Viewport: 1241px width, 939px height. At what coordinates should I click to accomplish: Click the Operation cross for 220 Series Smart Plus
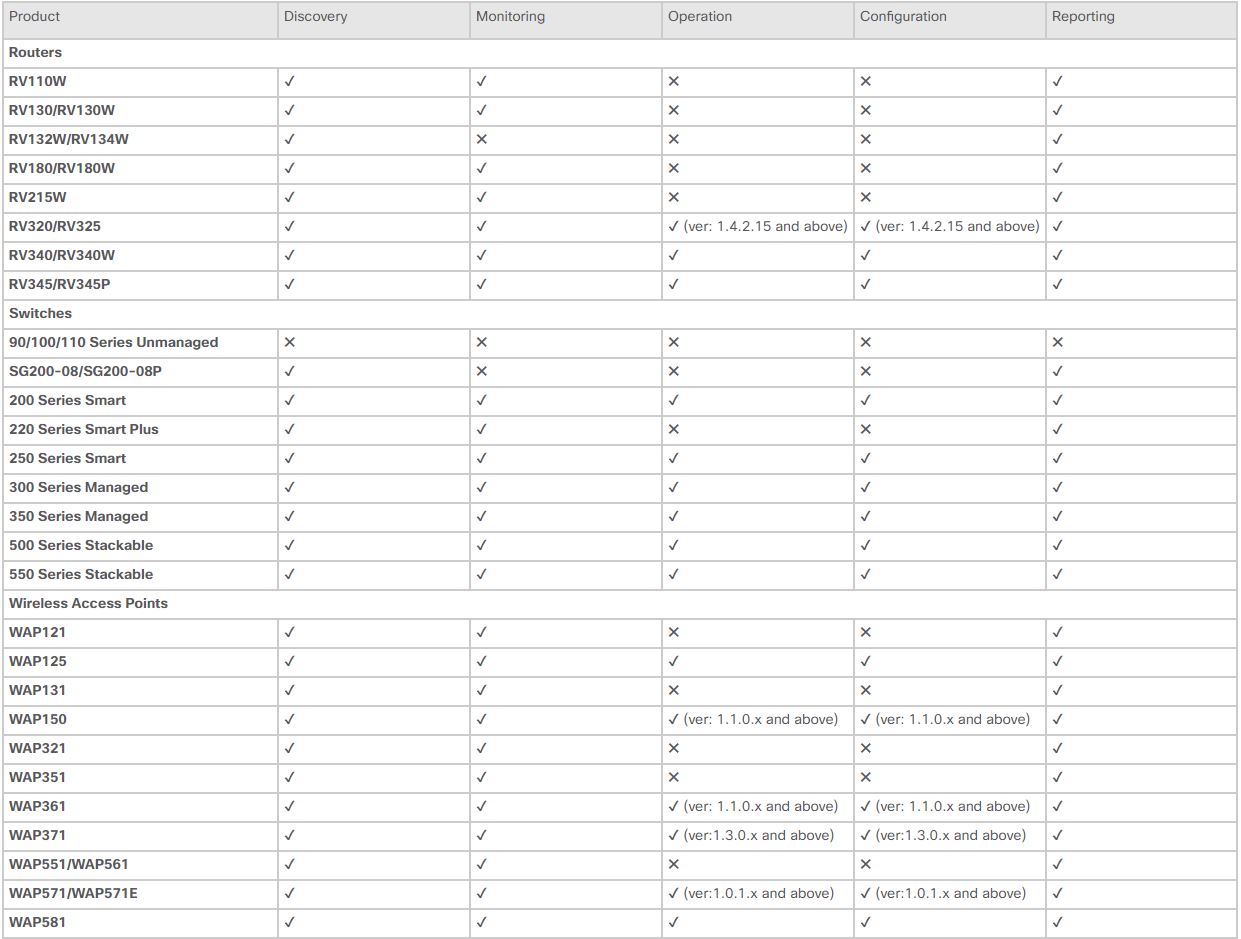674,429
